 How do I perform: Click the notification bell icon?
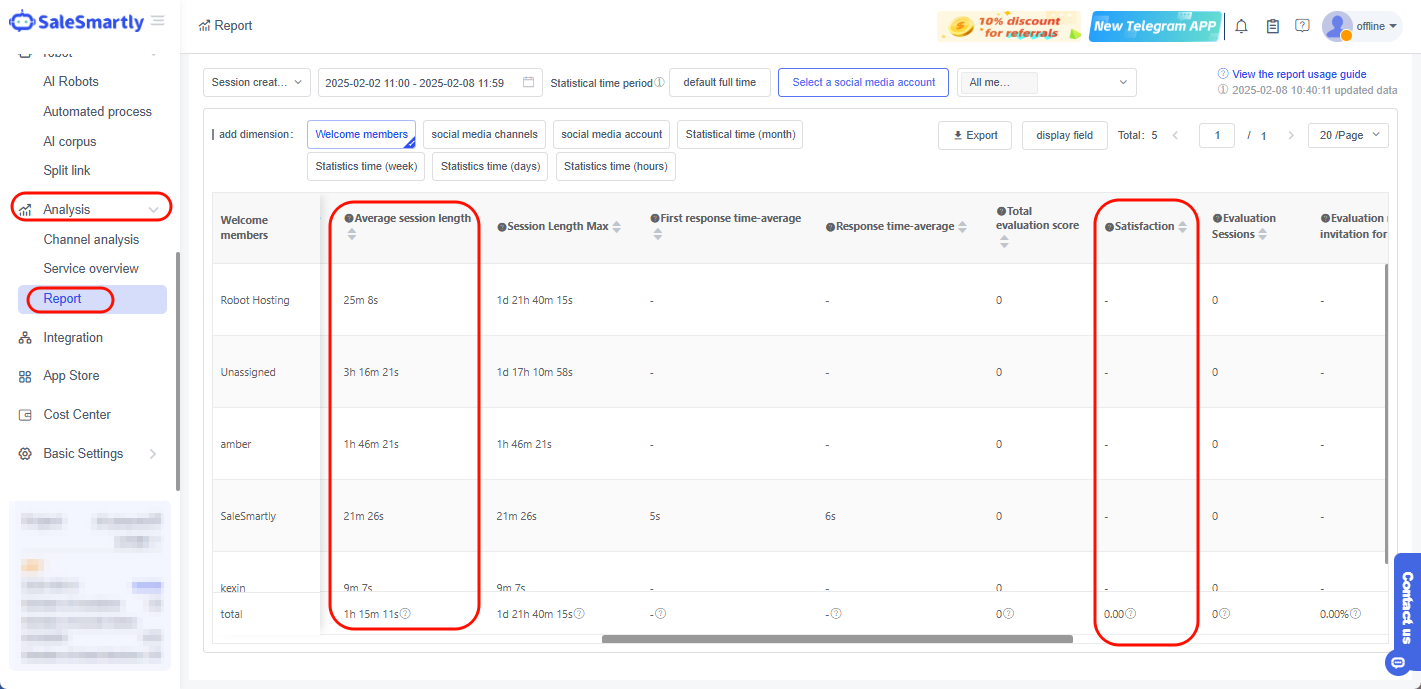pos(1241,27)
